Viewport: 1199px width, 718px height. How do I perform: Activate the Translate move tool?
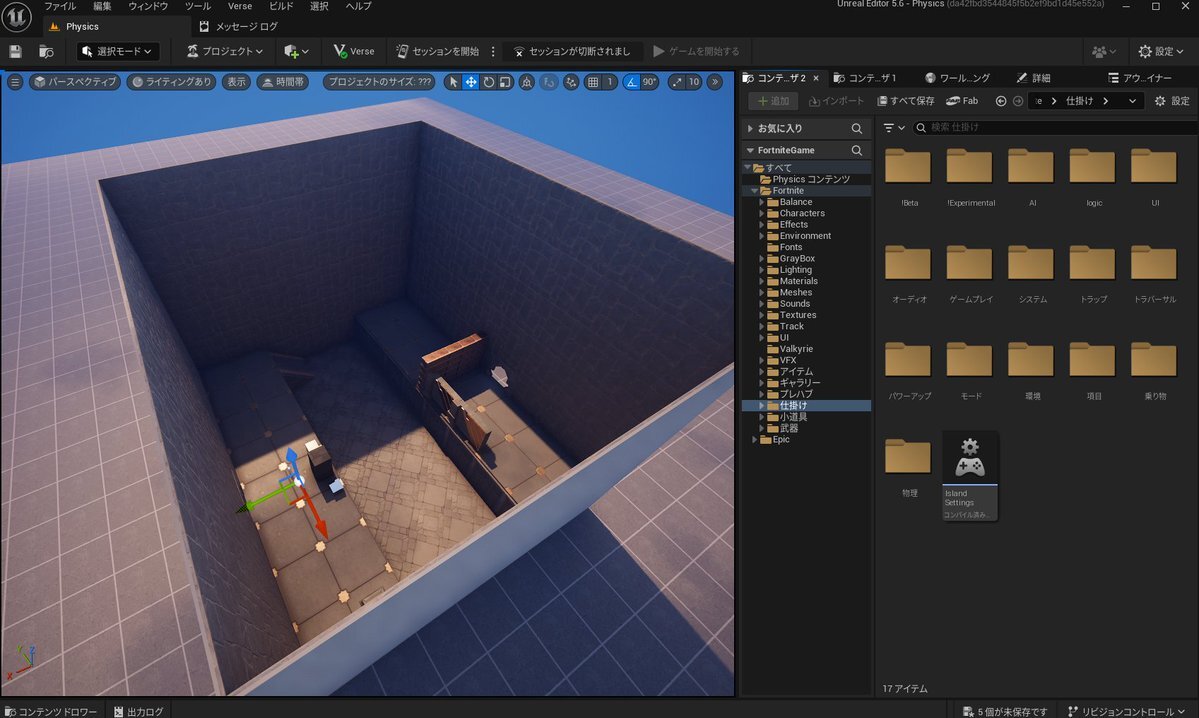click(471, 82)
